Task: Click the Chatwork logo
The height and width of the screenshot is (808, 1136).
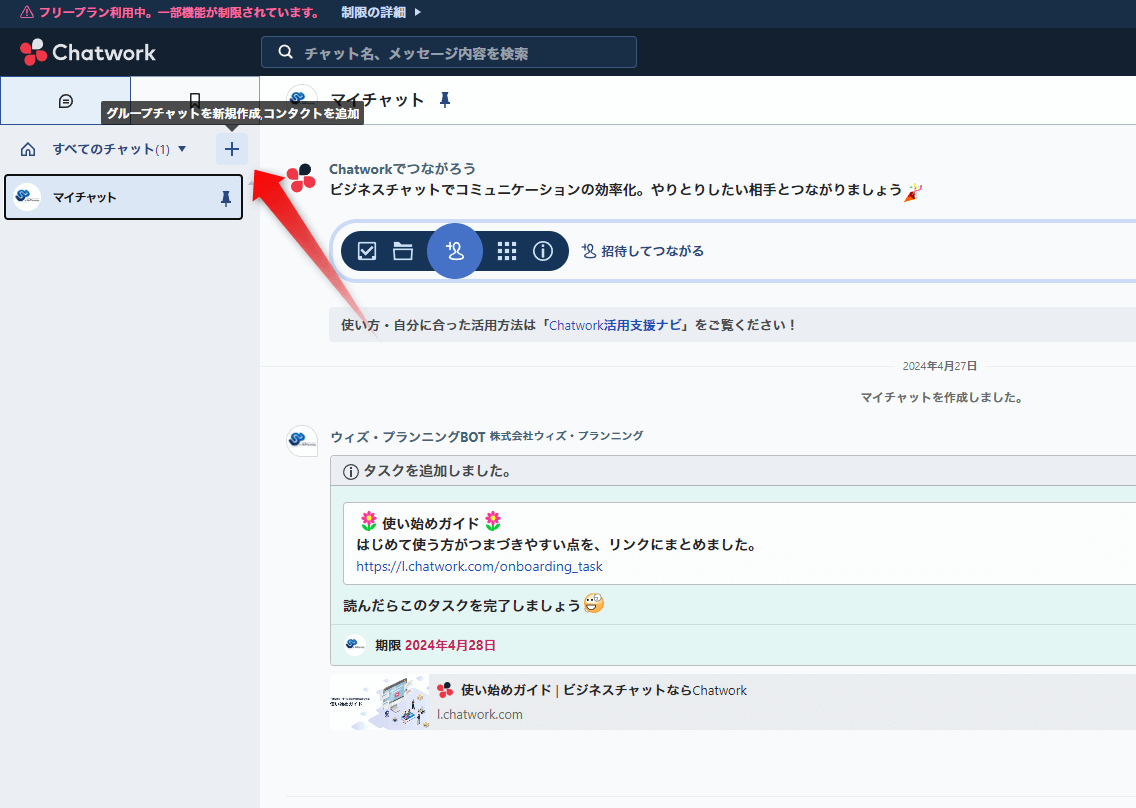Action: pos(88,52)
